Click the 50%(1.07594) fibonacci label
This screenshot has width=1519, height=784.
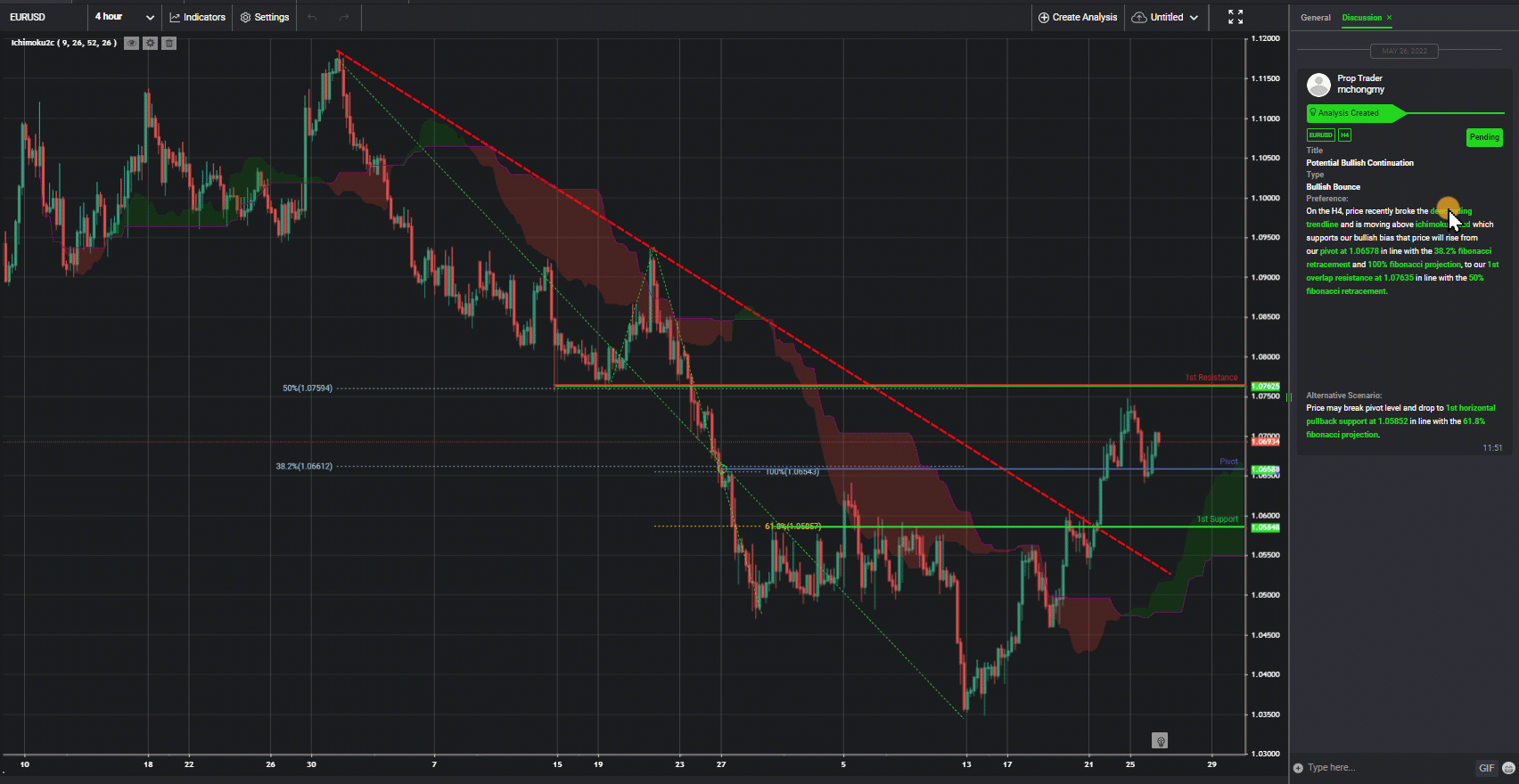308,388
